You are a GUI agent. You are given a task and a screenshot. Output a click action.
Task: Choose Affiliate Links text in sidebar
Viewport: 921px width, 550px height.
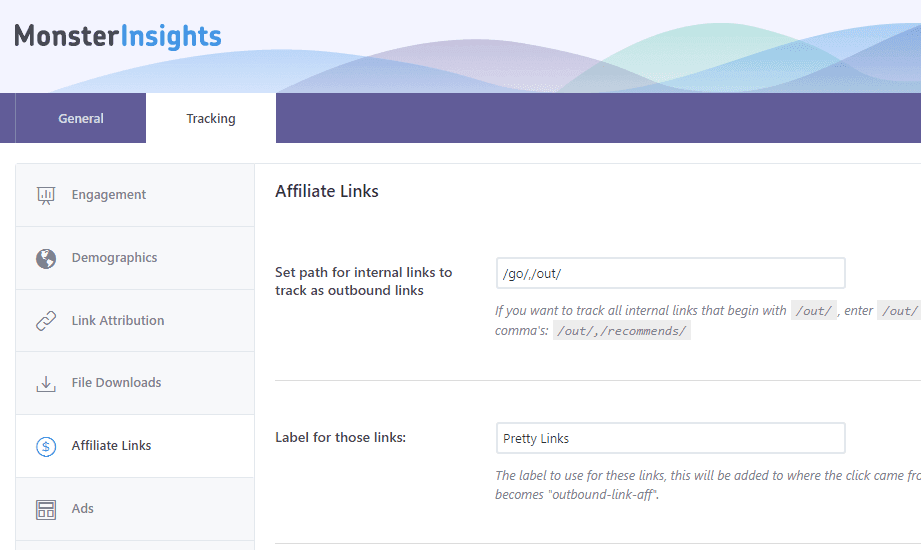point(111,446)
